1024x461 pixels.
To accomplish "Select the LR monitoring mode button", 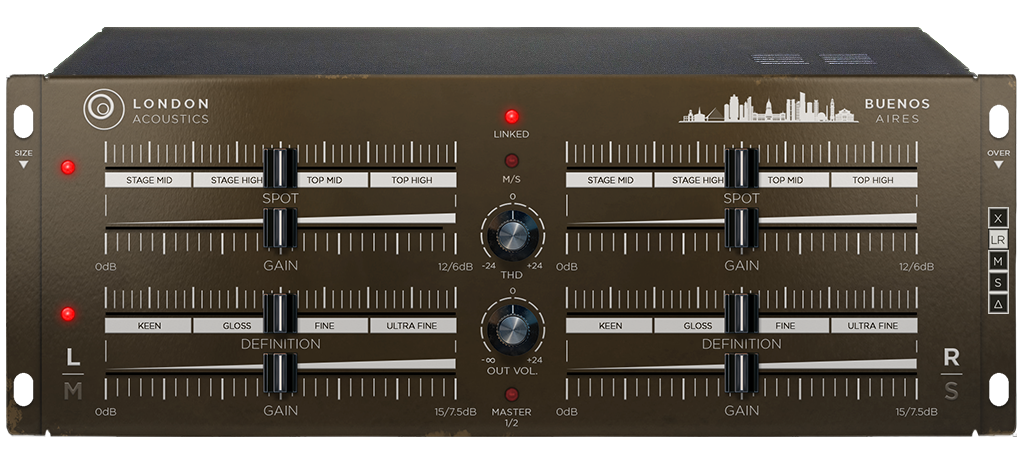I will pos(997,240).
